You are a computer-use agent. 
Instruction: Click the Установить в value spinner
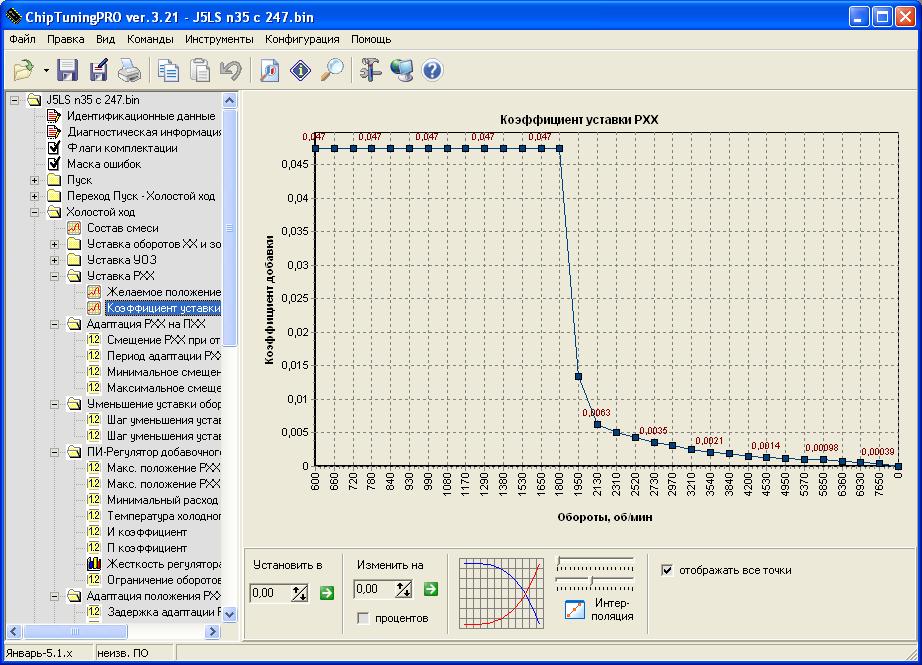click(300, 593)
